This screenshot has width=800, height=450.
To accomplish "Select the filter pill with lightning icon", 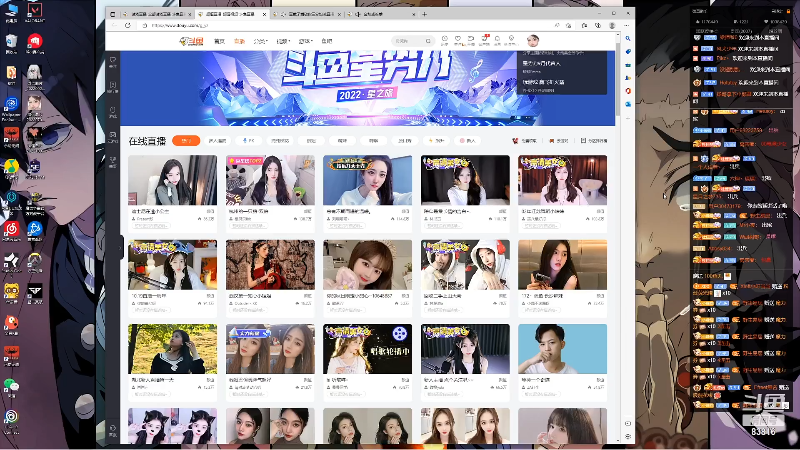I will click(436, 140).
